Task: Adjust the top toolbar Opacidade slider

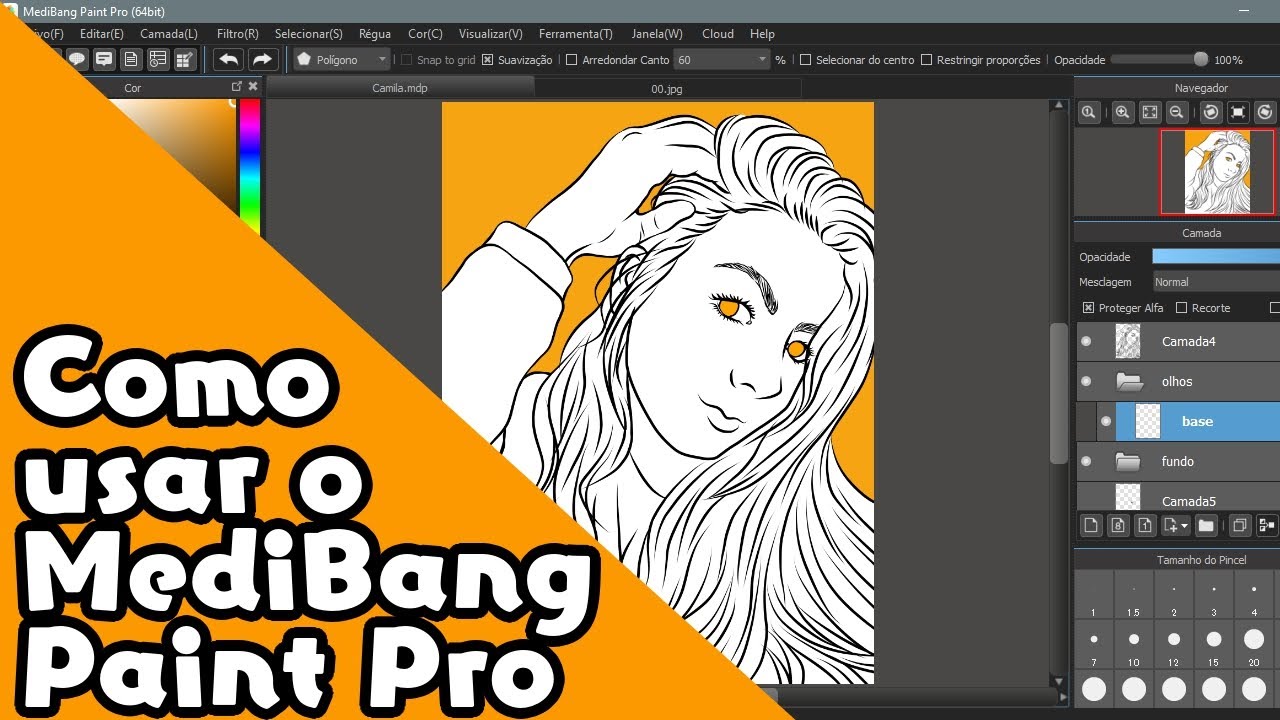Action: click(1160, 60)
